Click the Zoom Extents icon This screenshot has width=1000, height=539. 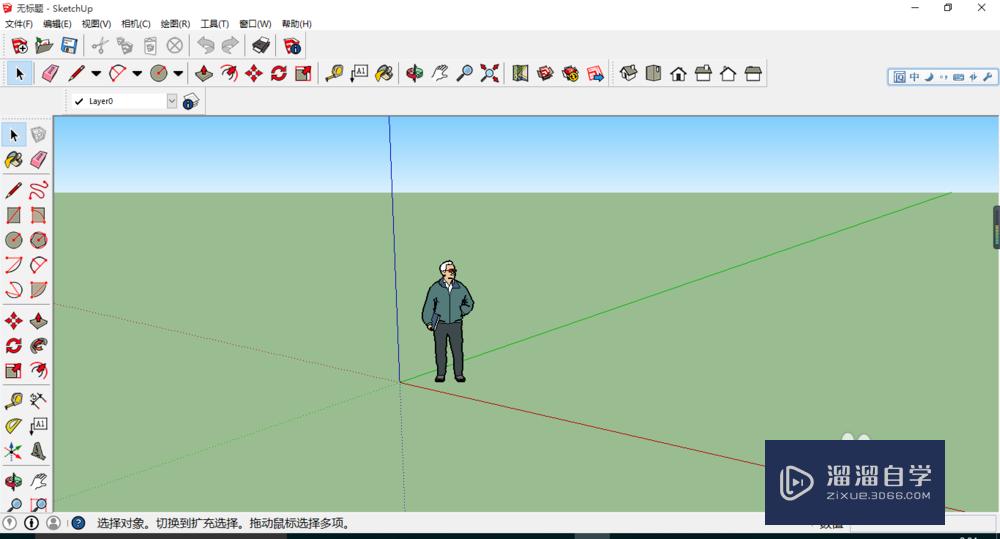489,73
